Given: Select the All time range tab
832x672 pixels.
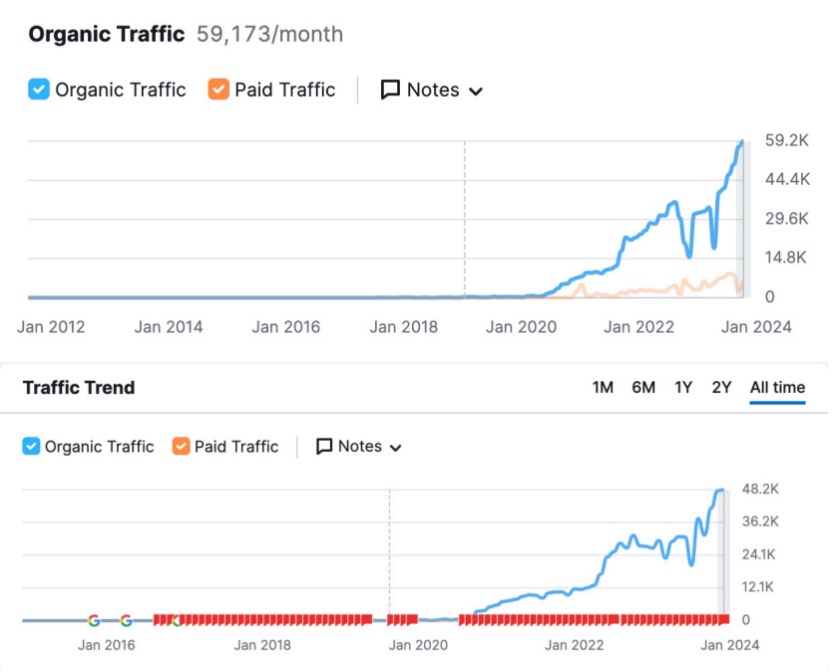Looking at the screenshot, I should (x=777, y=388).
